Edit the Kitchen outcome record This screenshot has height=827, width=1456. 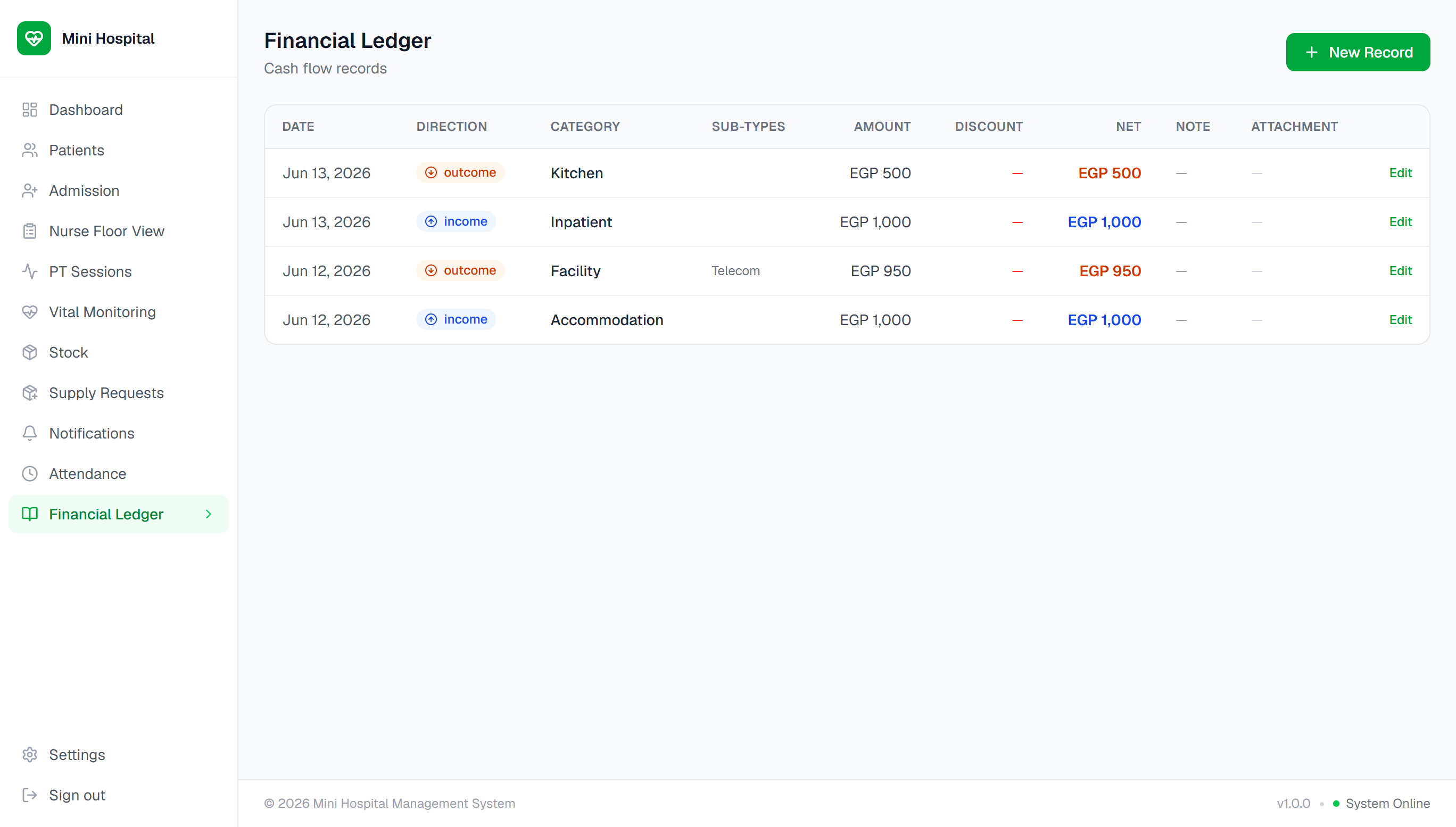[x=1400, y=172]
